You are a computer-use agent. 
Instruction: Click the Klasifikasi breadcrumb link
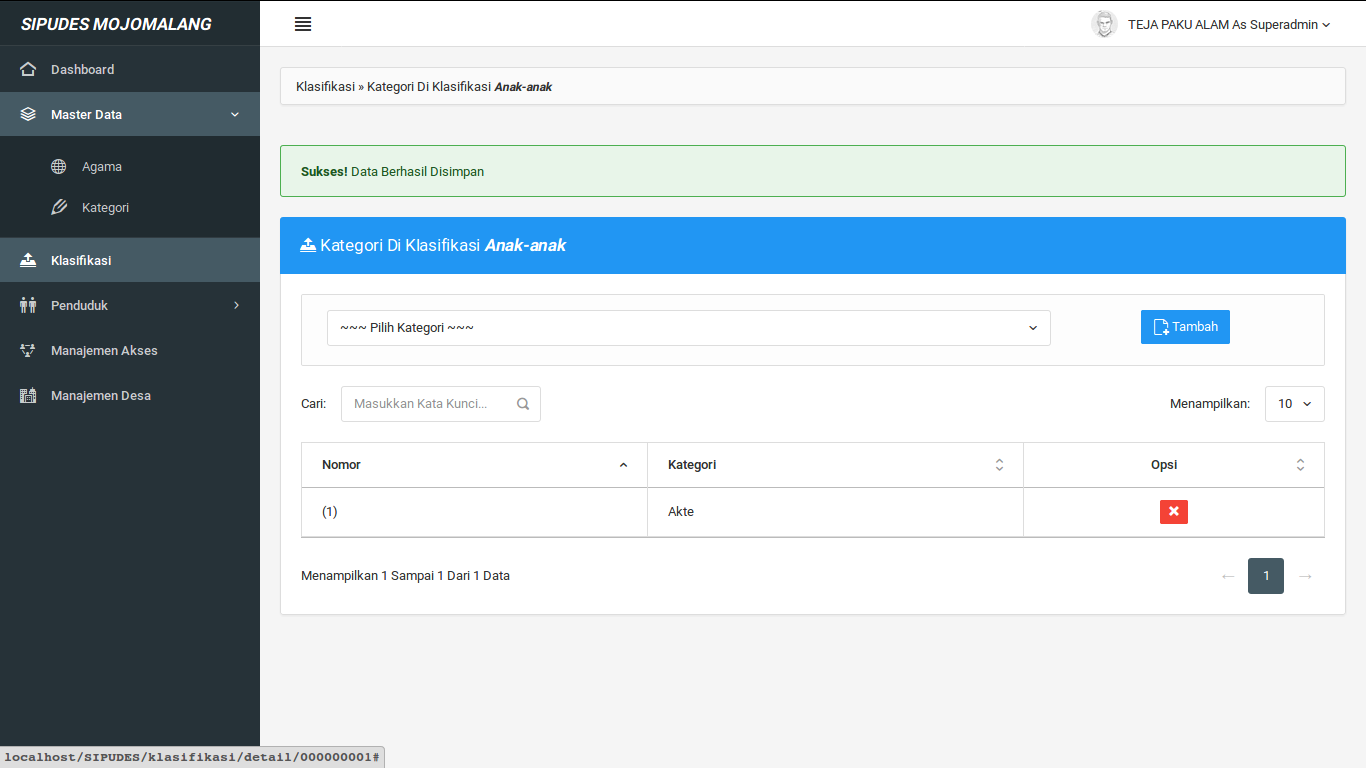325,86
